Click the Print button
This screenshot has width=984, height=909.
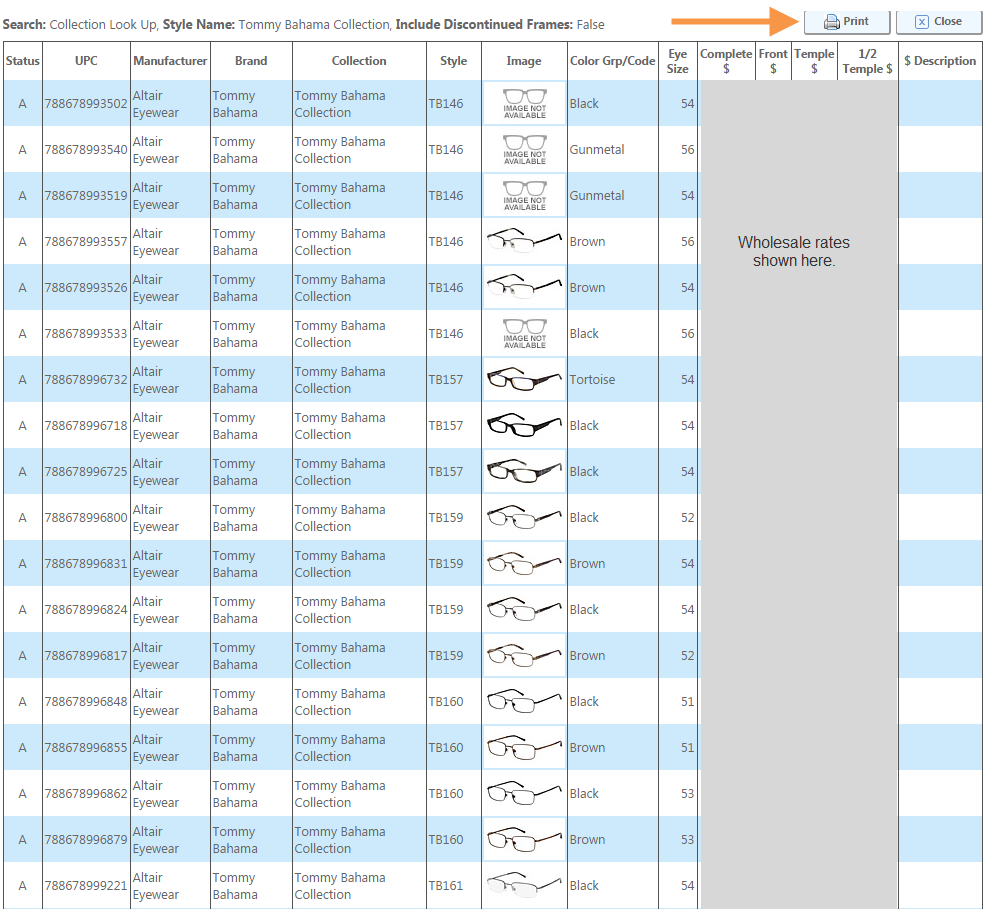click(847, 22)
